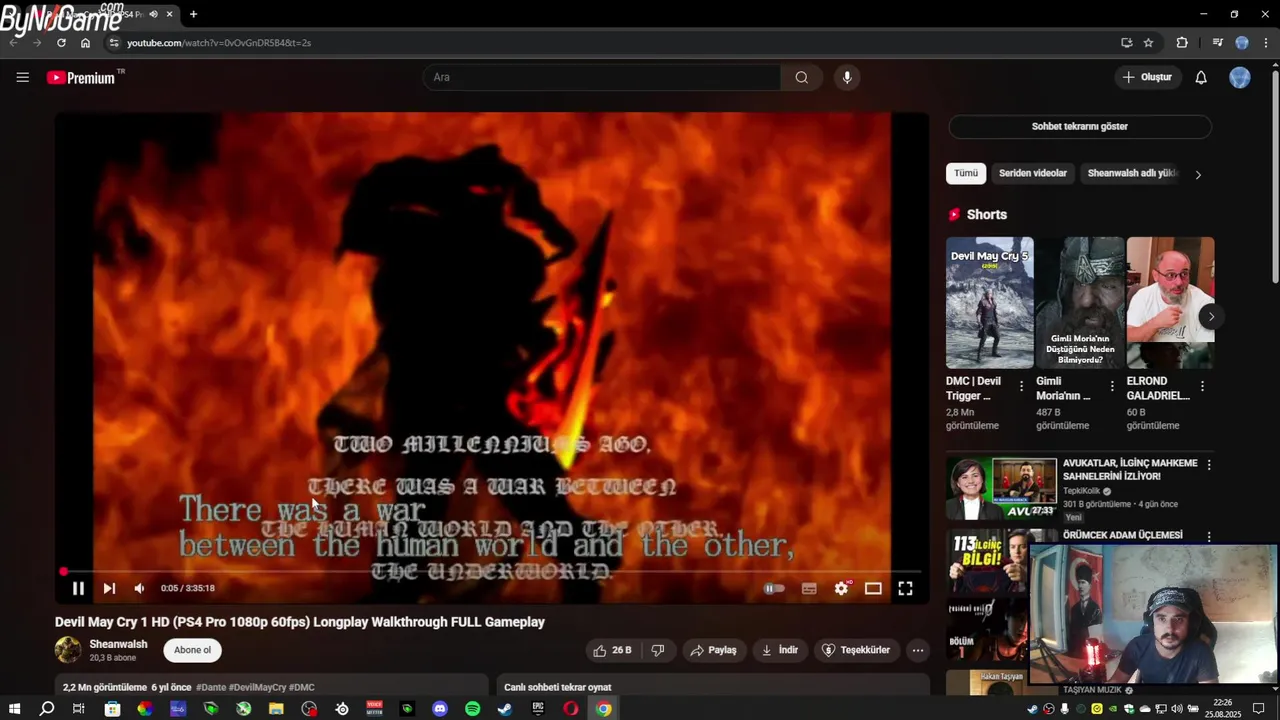Click the Teşekkürler button
The height and width of the screenshot is (720, 1280).
pos(856,650)
